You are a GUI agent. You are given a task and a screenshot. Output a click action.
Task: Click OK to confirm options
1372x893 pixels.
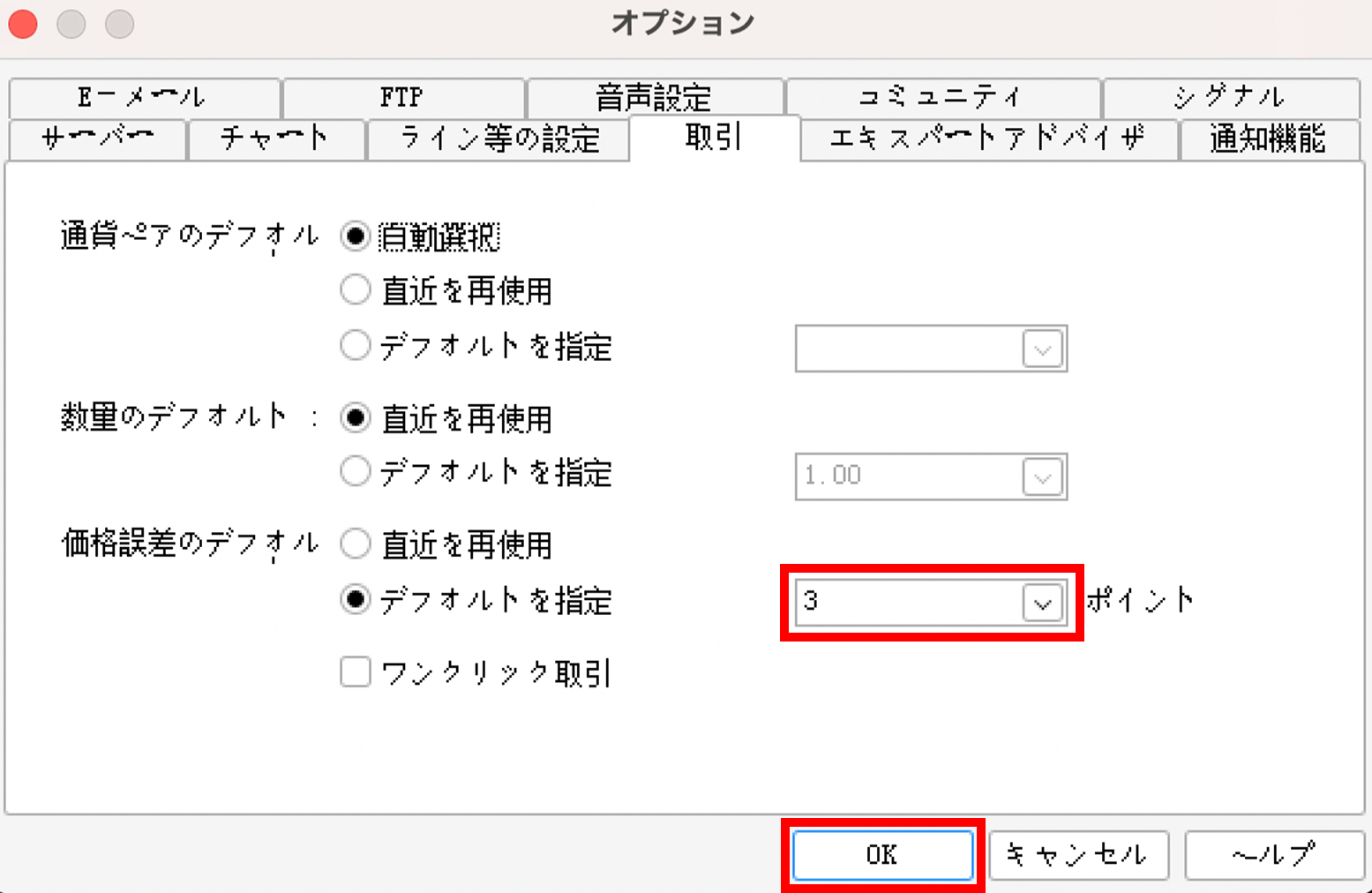(x=882, y=854)
